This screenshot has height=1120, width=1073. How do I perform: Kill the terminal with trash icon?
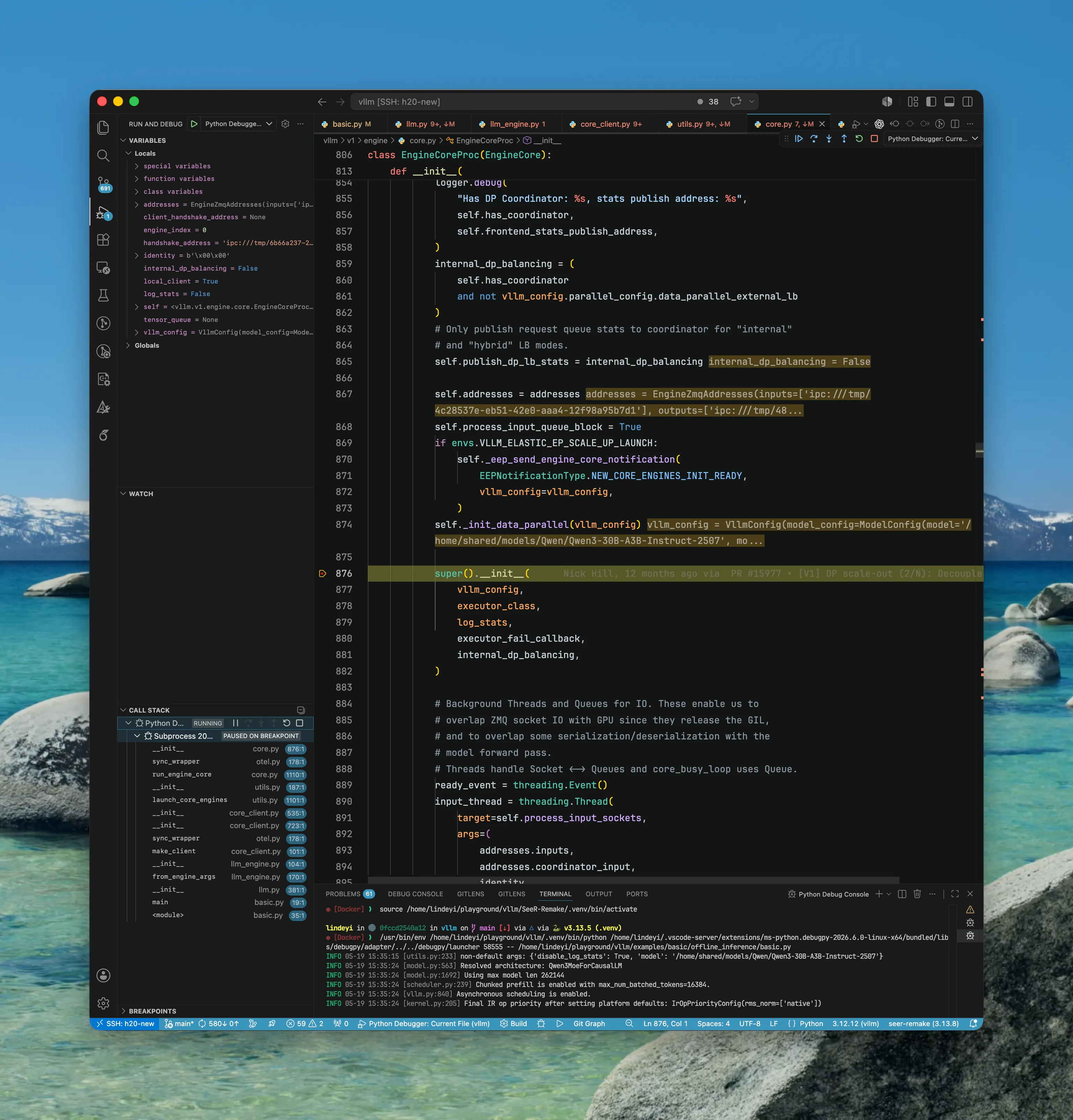click(917, 894)
